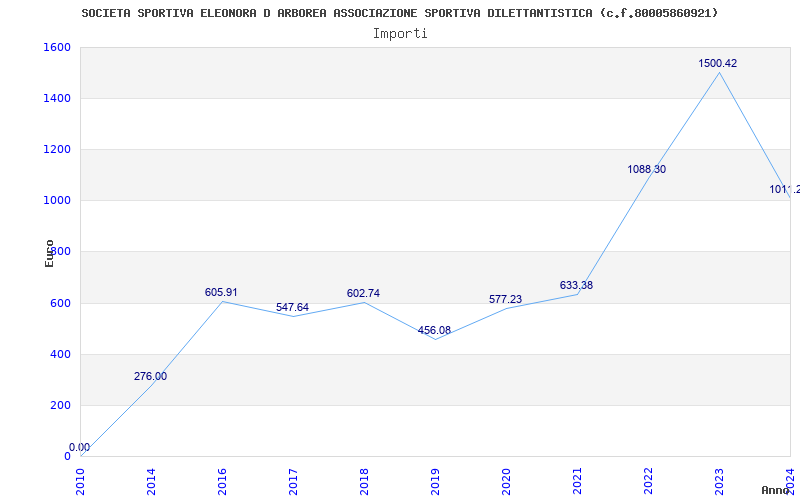This screenshot has height=500, width=800.
Task: Click the y-axis tick 600
Action: click(x=60, y=303)
